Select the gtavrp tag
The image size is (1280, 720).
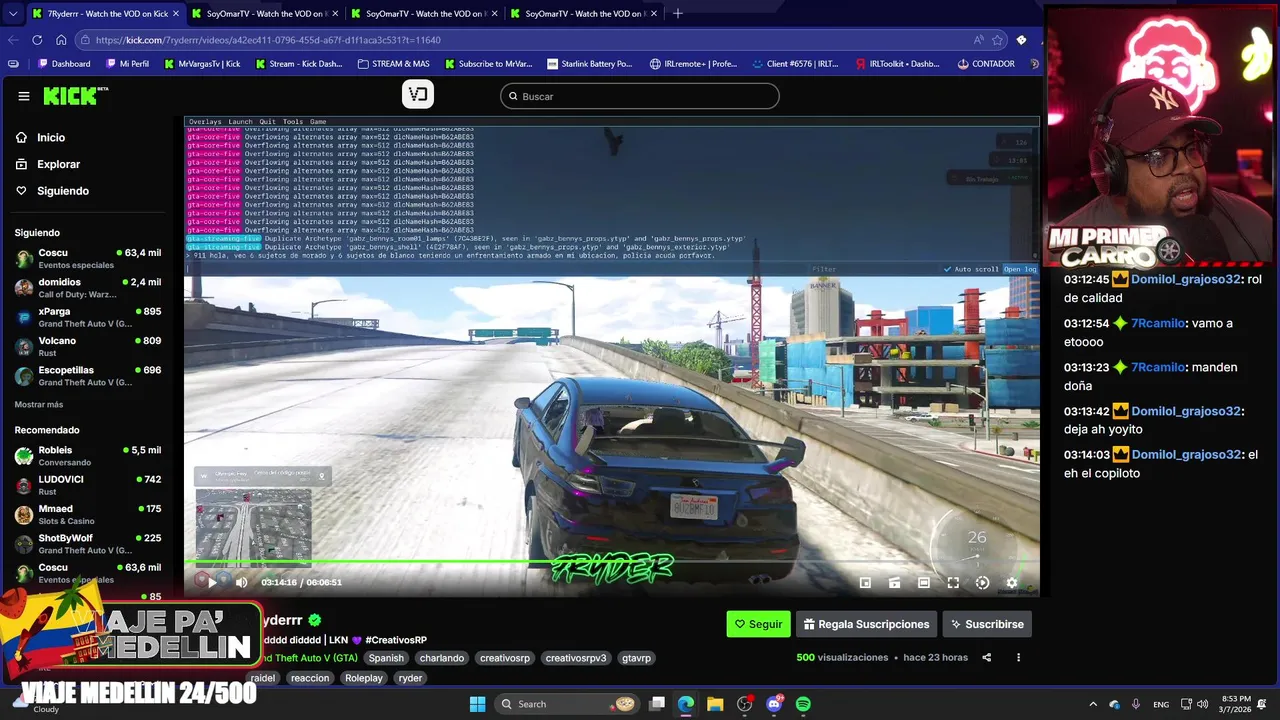point(636,658)
